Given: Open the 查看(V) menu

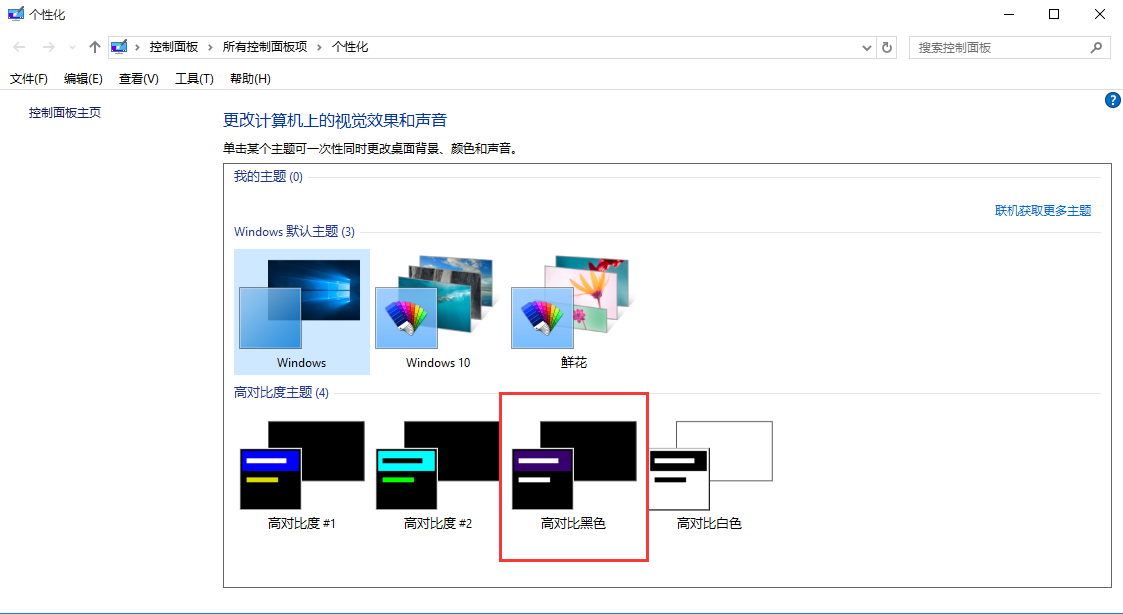Looking at the screenshot, I should [x=138, y=79].
